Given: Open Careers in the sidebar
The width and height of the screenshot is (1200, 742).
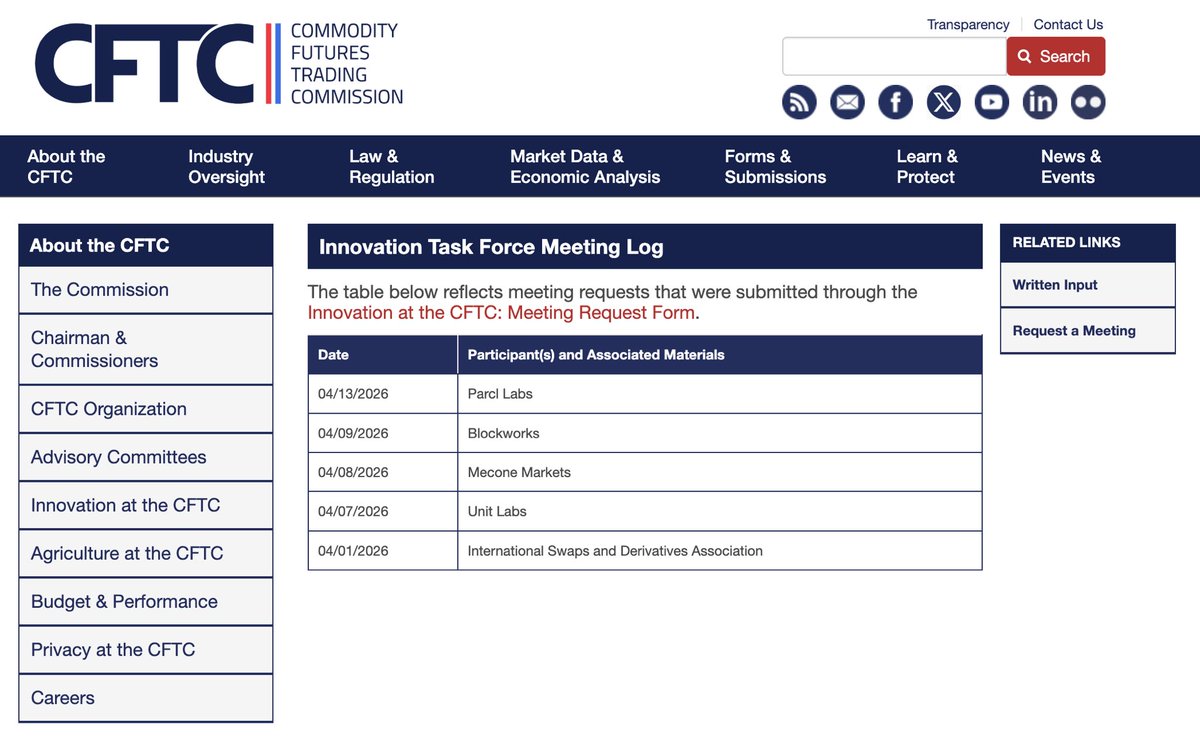Looking at the screenshot, I should (146, 698).
